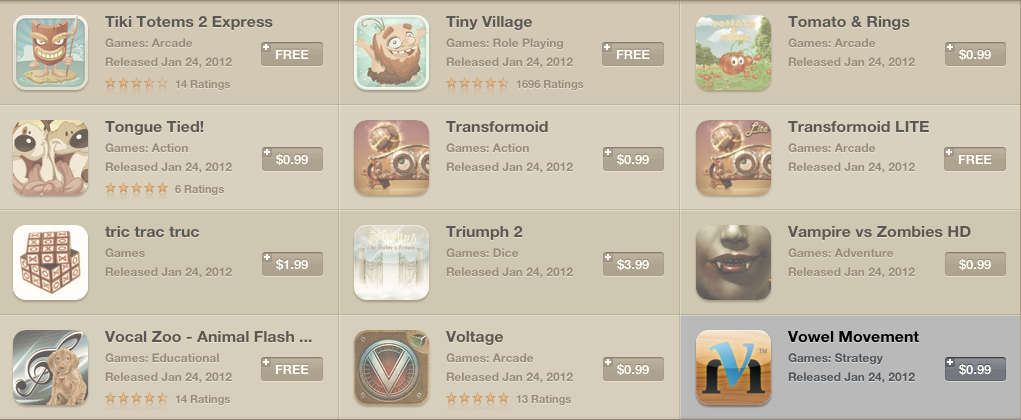Select the Tongue Tied! dogs icon
Viewport: 1021px width, 420px height.
tap(51, 158)
